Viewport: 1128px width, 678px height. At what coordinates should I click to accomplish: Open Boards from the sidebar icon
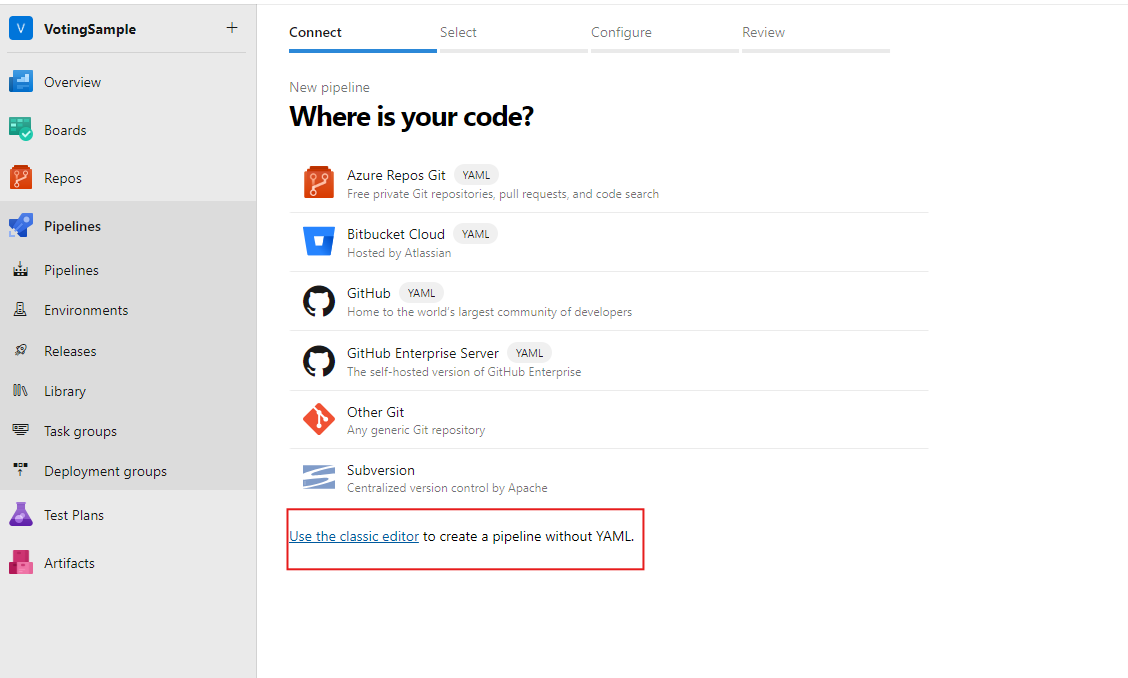tap(21, 130)
